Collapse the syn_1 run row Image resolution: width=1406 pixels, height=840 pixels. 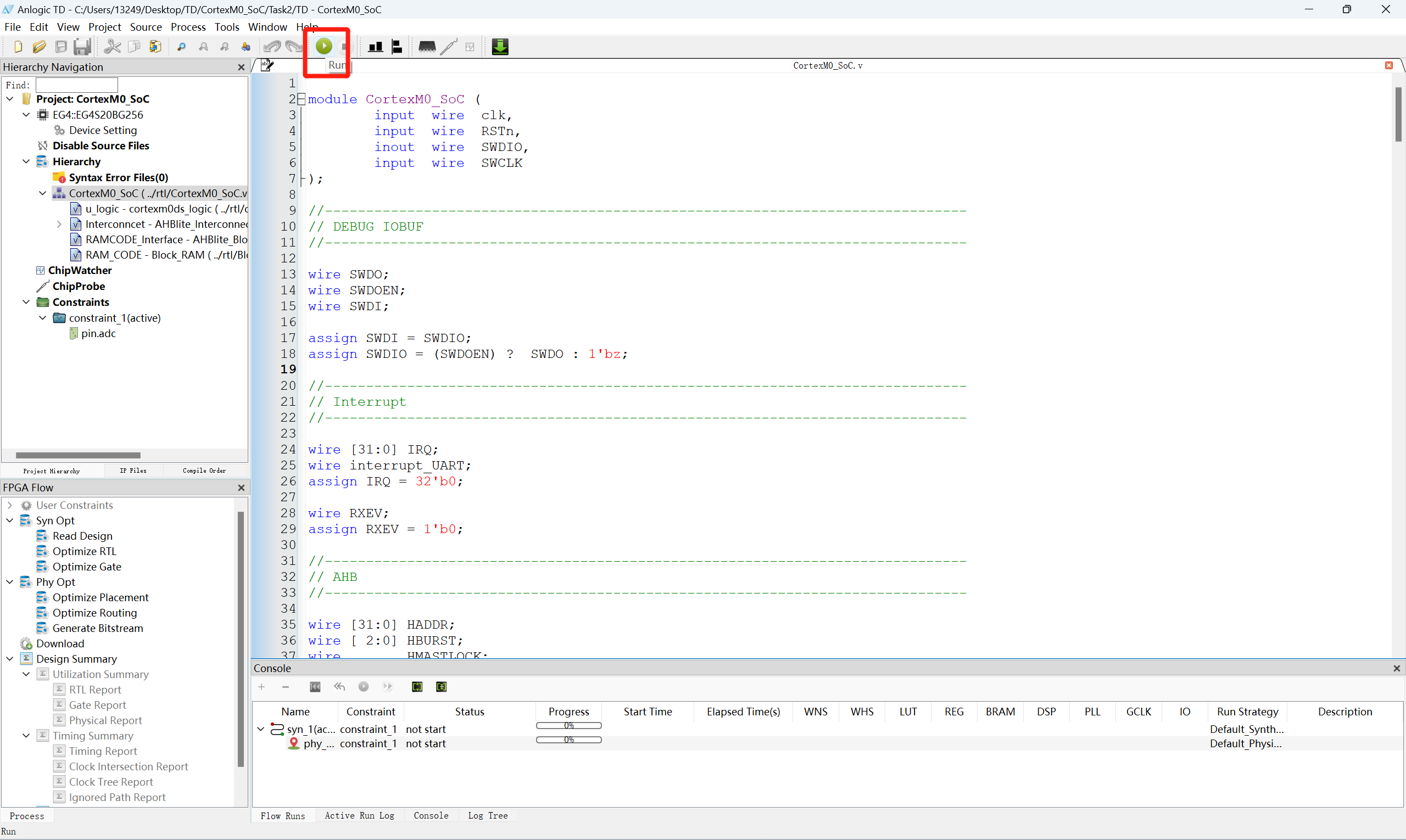pos(260,729)
